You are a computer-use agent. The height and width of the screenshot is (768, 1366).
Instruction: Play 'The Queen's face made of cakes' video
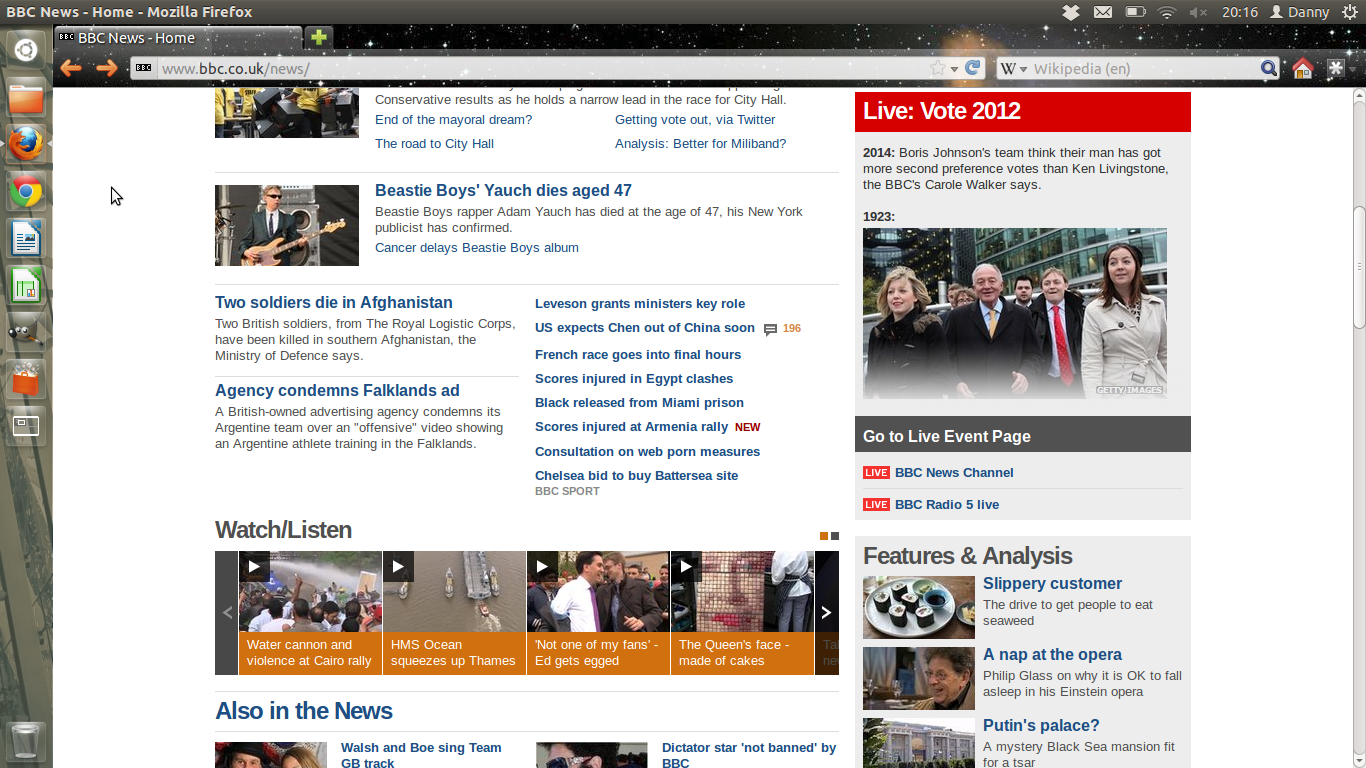point(742,612)
